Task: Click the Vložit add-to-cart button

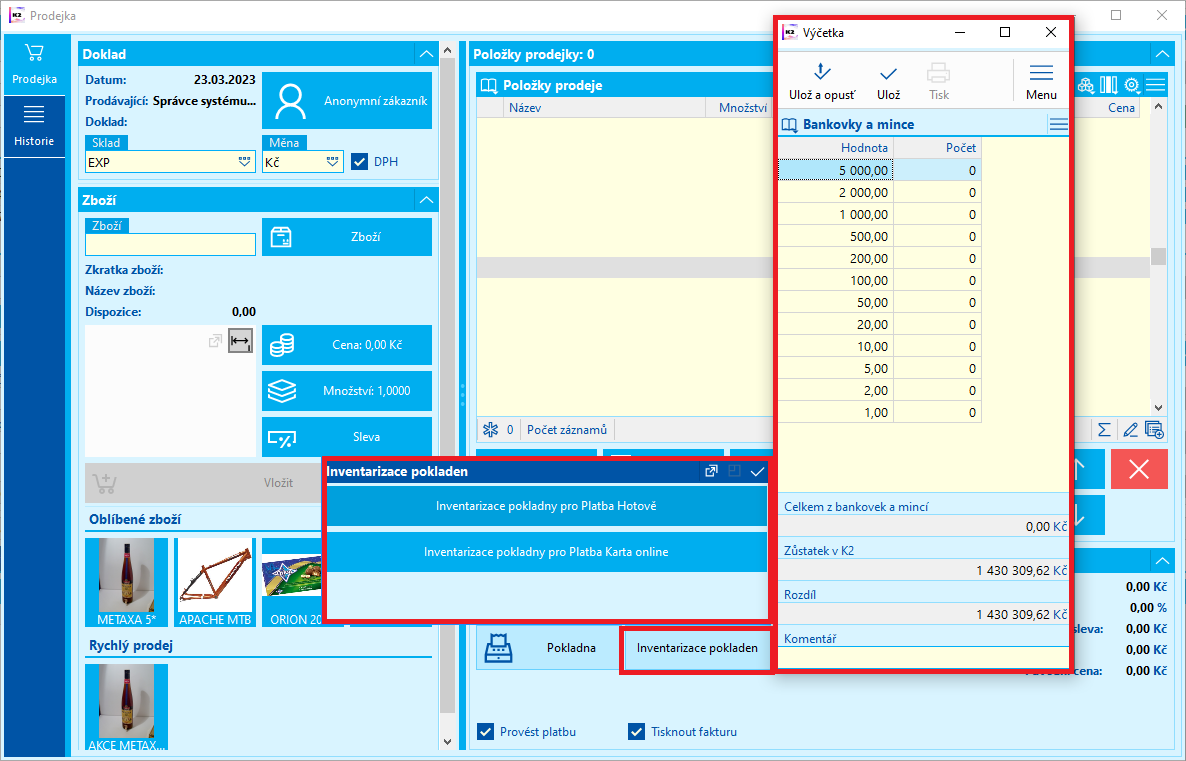Action: [x=203, y=483]
